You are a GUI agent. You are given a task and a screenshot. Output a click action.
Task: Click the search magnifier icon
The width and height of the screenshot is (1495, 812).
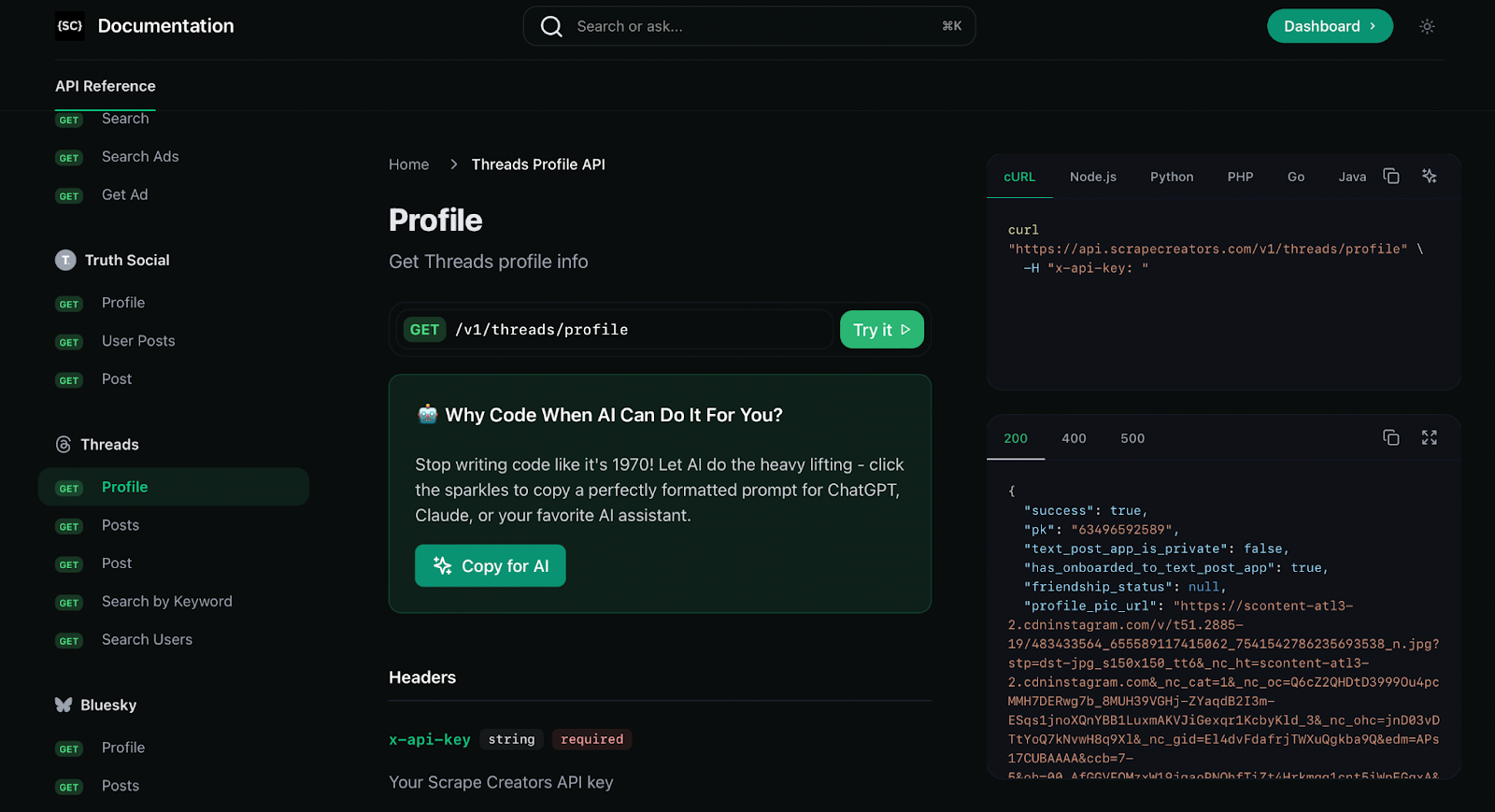pyautogui.click(x=551, y=26)
